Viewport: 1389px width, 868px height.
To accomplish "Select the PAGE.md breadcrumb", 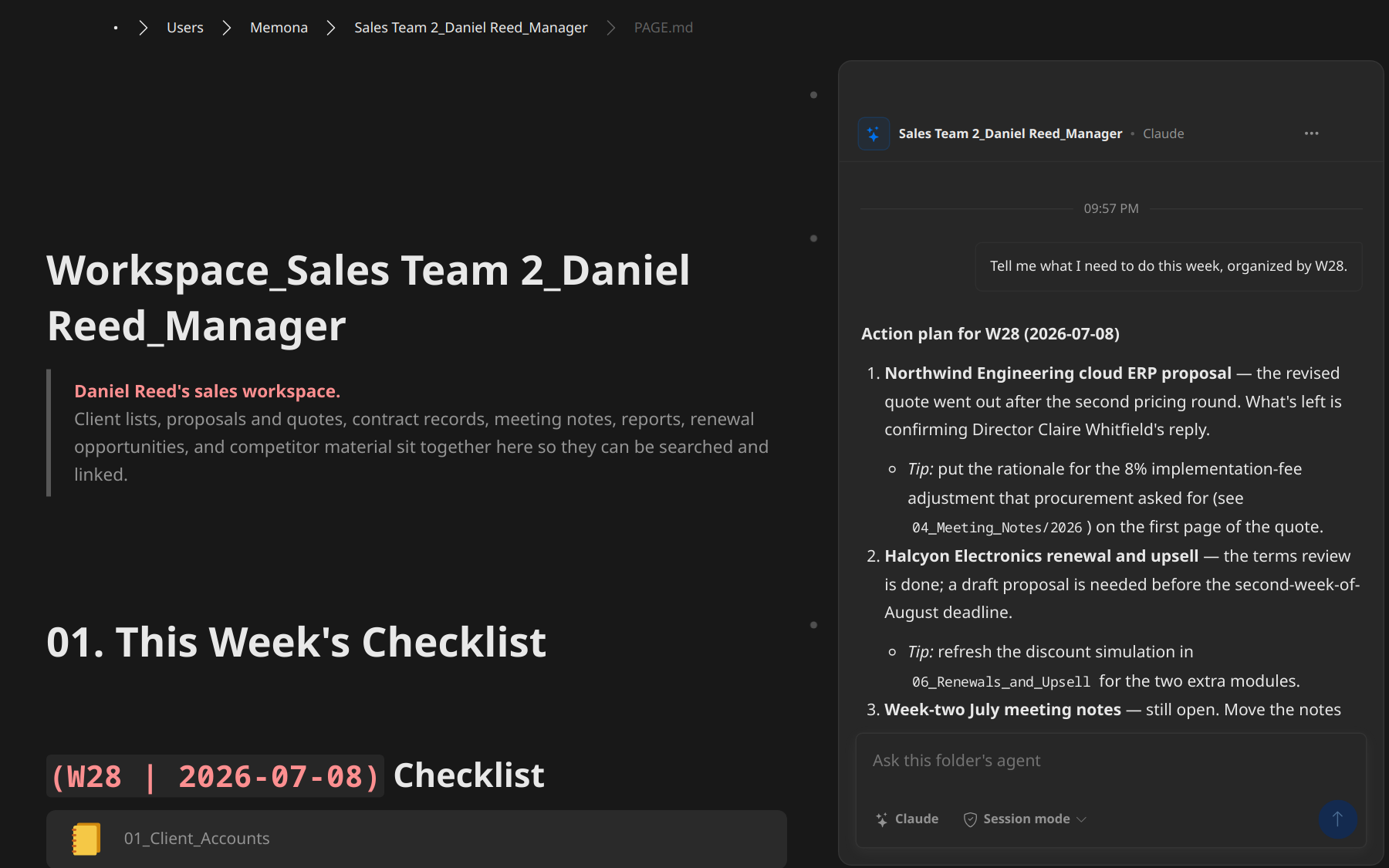I will [x=664, y=28].
